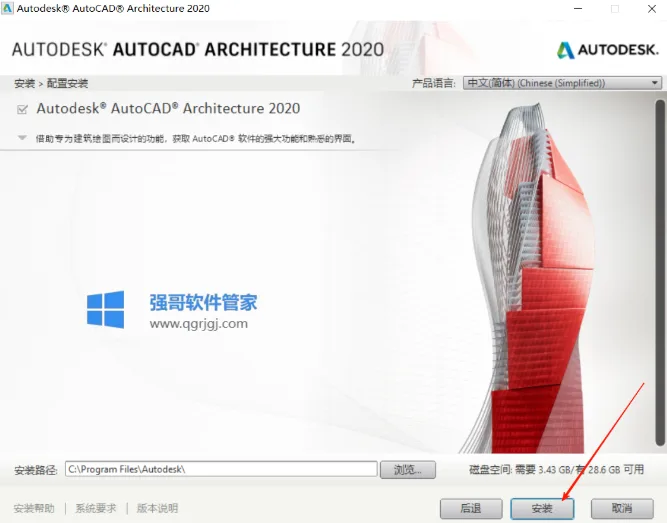This screenshot has height=523, width=667.
Task: Expand the product description triangle
Action: point(22,138)
